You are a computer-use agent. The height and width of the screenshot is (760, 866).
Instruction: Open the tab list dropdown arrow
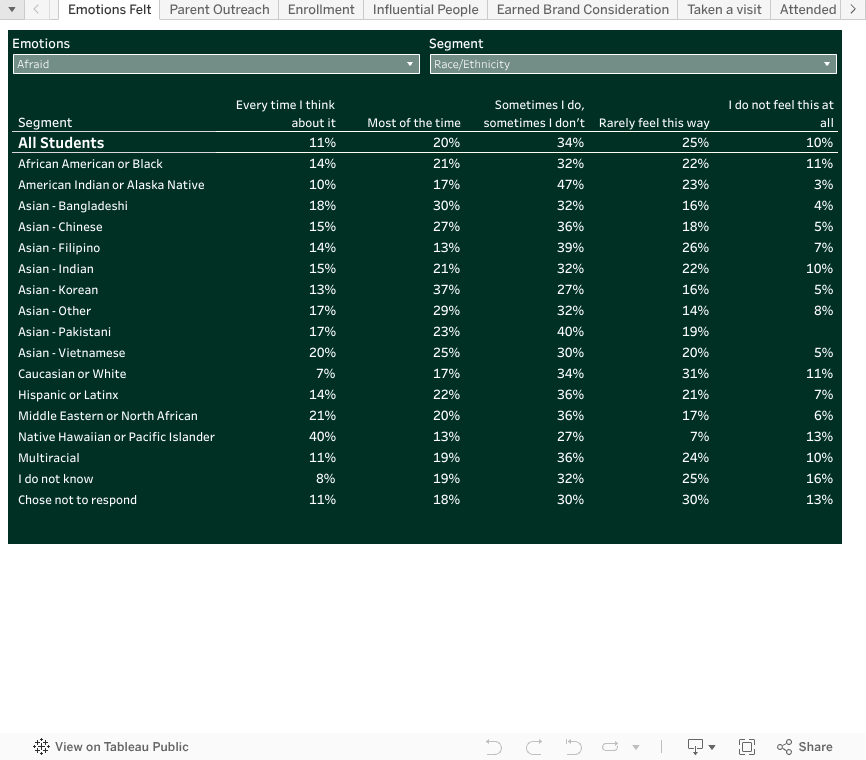[11, 10]
